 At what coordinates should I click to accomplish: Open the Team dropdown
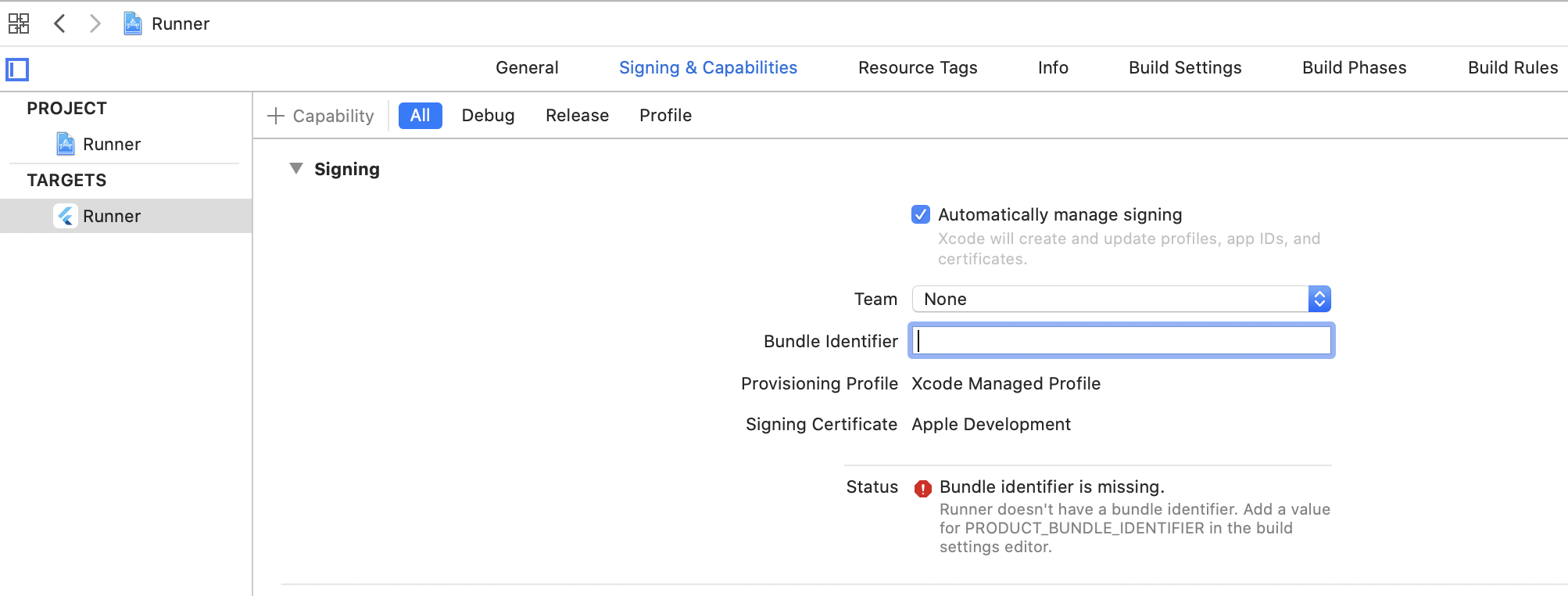pyautogui.click(x=1121, y=299)
